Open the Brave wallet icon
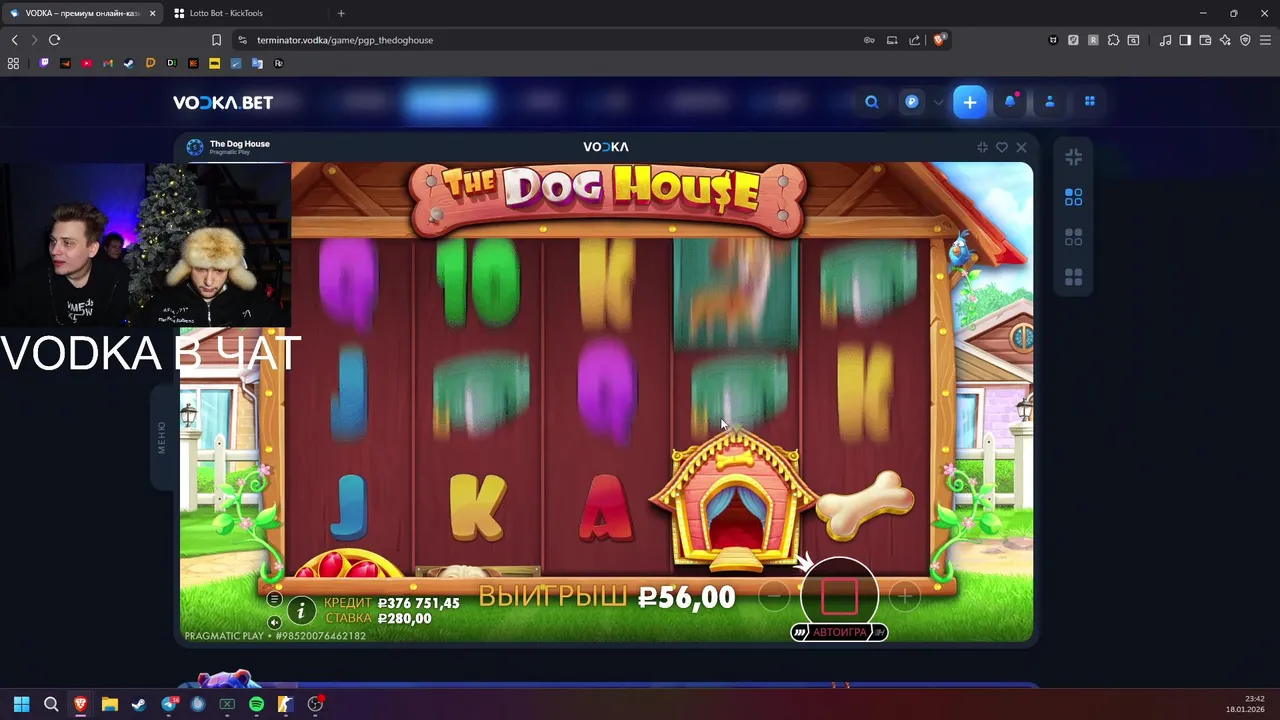 pos(1205,40)
